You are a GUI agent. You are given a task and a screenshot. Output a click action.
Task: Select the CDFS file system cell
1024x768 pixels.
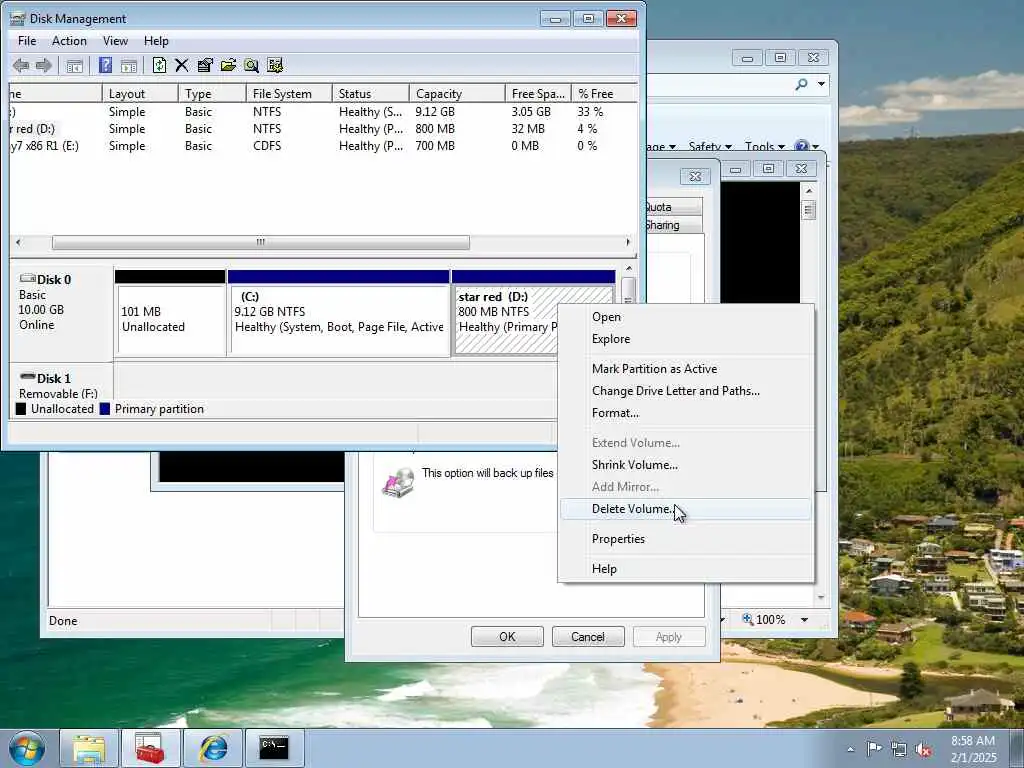click(267, 146)
